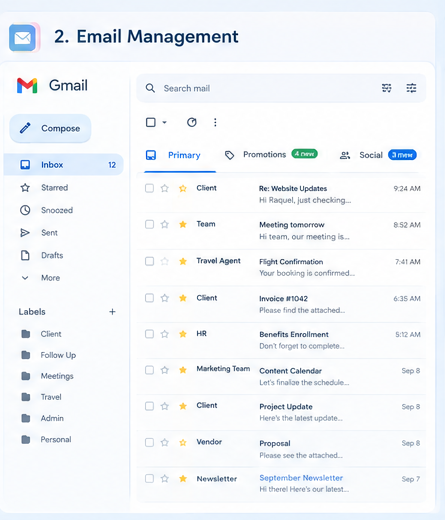Tick the Content Calendar email checkbox

149,370
